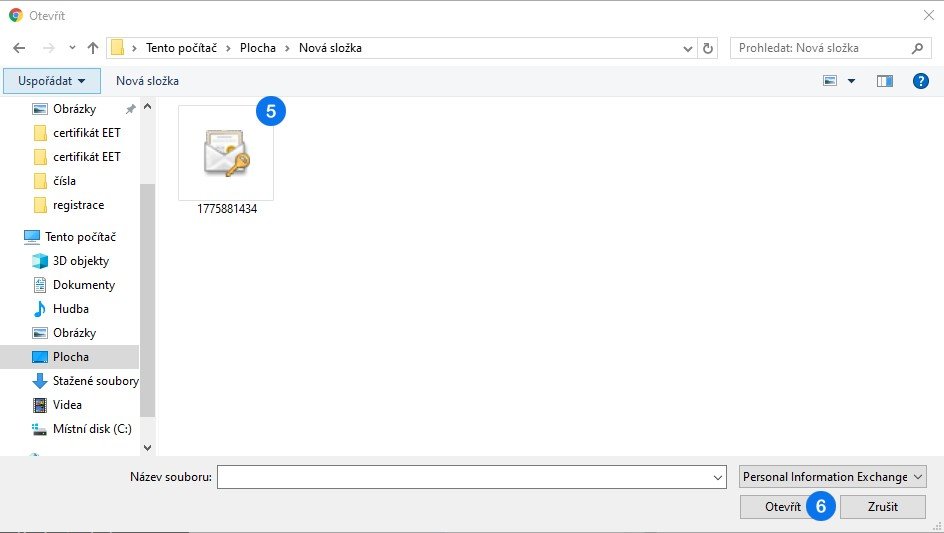Close the Otevřít dialog window
The height and width of the screenshot is (533, 944).
(929, 16)
